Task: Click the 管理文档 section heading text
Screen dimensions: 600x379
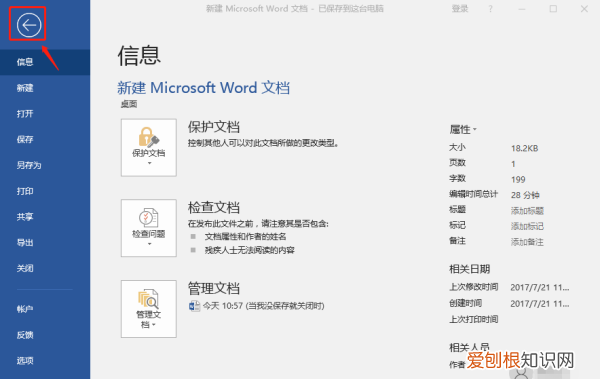Action: [x=214, y=288]
